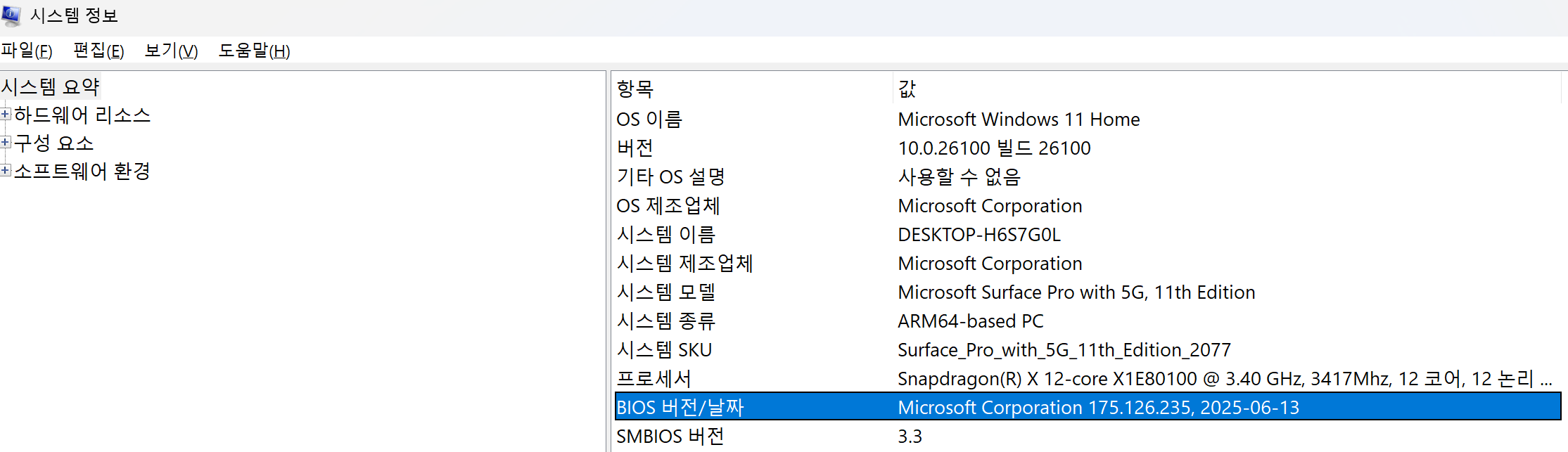This screenshot has width=1568, height=452.
Task: Click the 값 column header
Action: pos(1227,89)
